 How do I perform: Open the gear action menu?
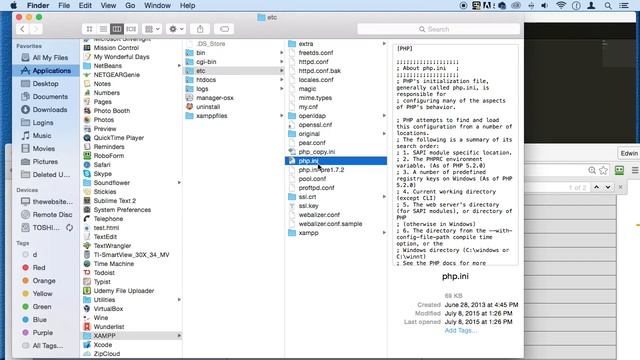[x=176, y=29]
